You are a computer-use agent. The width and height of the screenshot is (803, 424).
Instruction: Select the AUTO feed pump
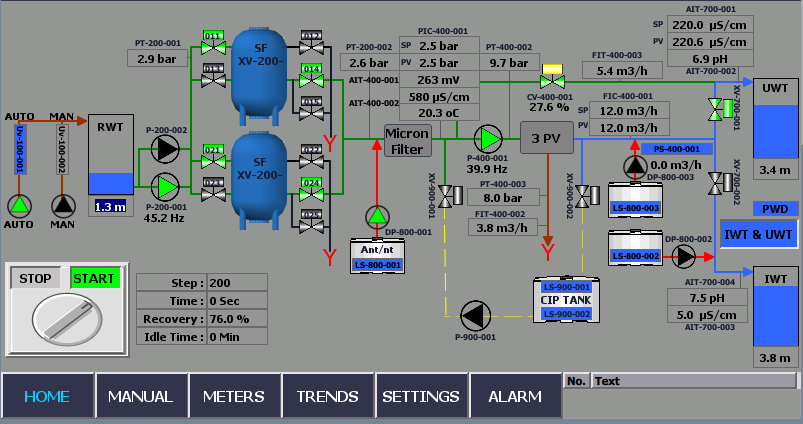pyautogui.click(x=19, y=206)
